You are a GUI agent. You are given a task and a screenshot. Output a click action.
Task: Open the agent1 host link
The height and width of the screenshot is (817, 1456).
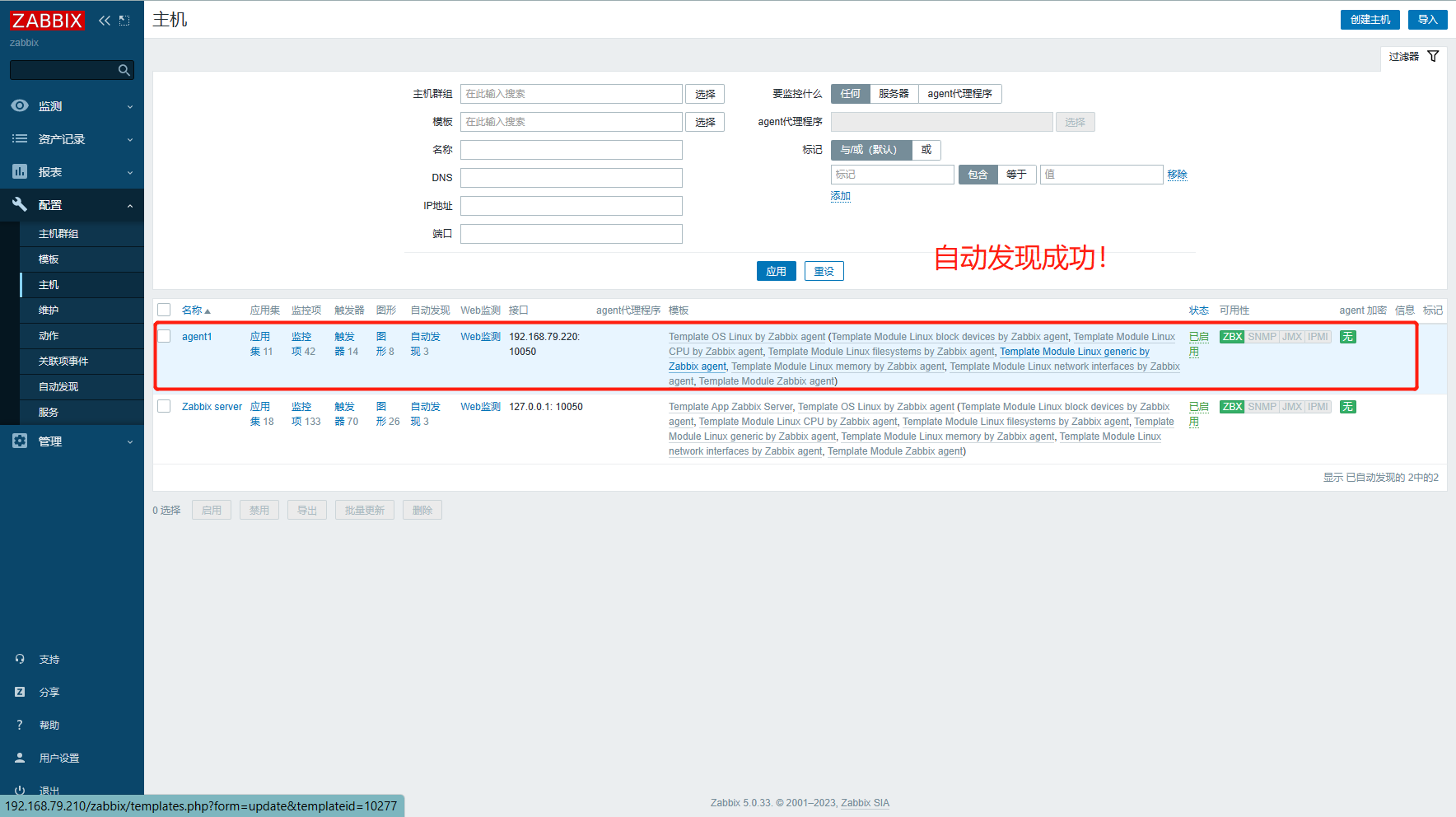pos(197,337)
